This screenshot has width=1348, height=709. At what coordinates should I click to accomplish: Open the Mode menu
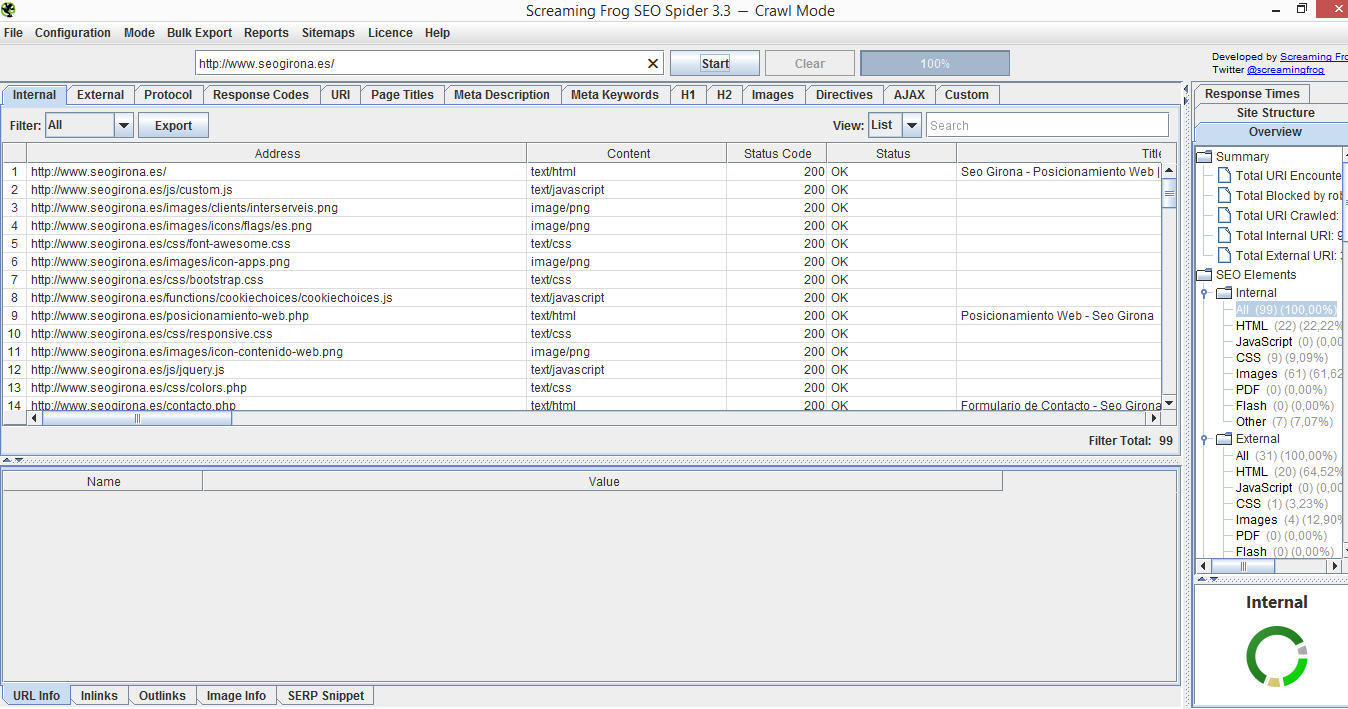[x=139, y=33]
